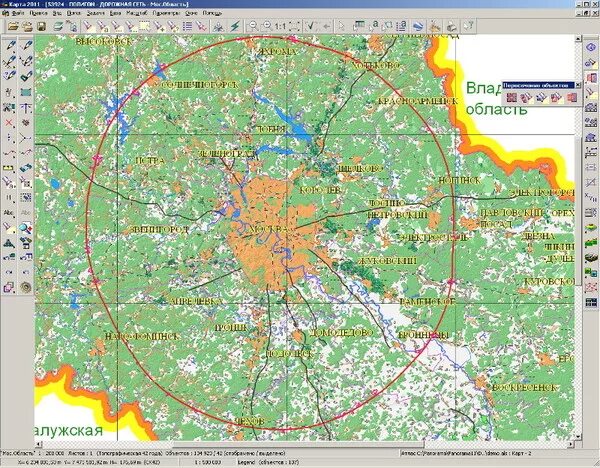Open the Поиск menu
This screenshot has height=468, width=600.
click(74, 13)
